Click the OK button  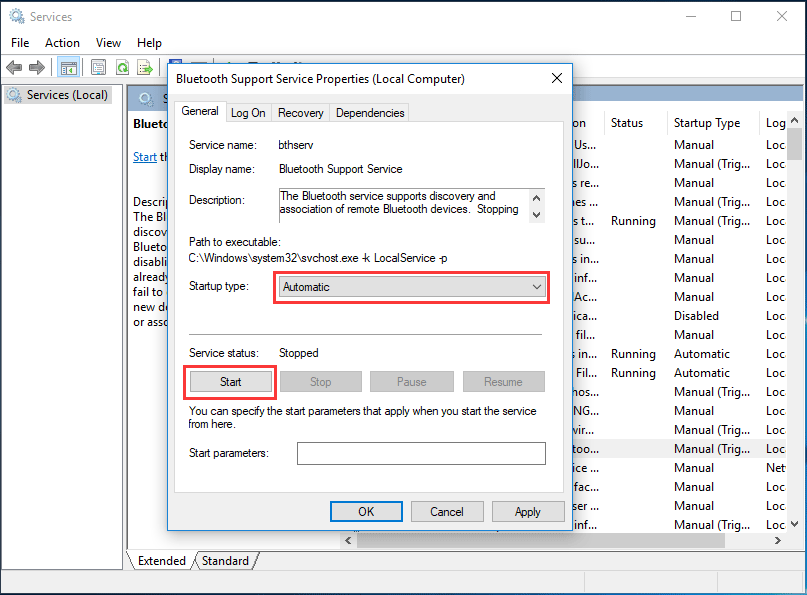click(366, 512)
